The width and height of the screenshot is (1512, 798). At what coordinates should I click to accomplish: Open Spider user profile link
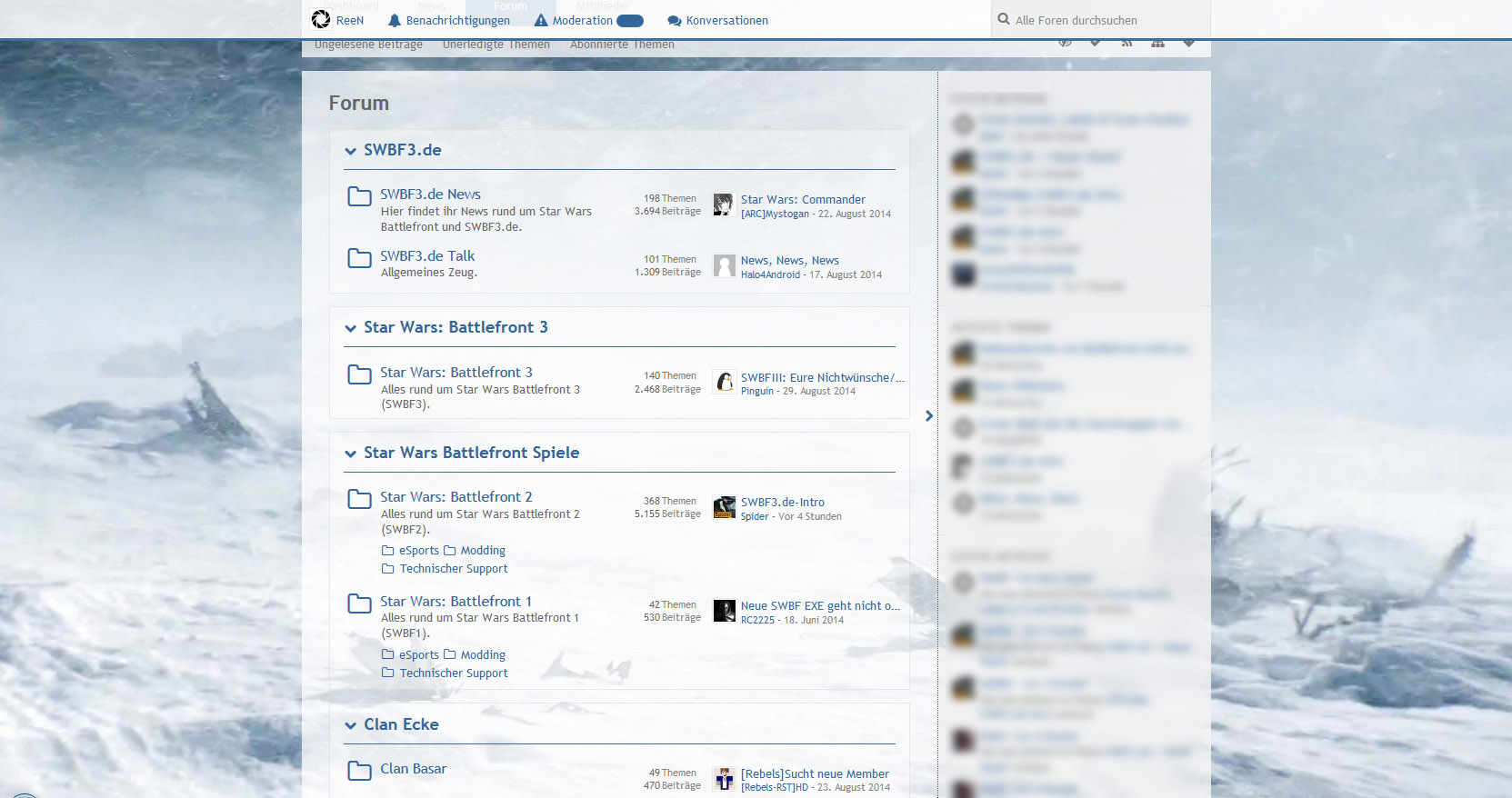click(x=755, y=517)
